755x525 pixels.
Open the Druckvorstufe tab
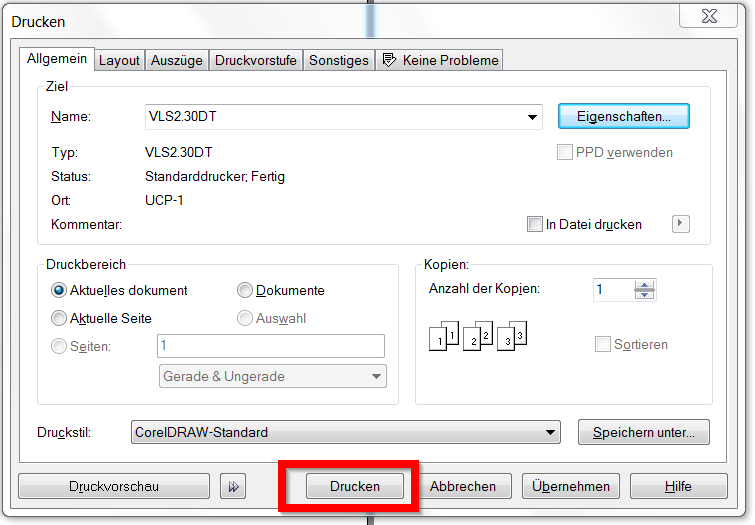255,60
